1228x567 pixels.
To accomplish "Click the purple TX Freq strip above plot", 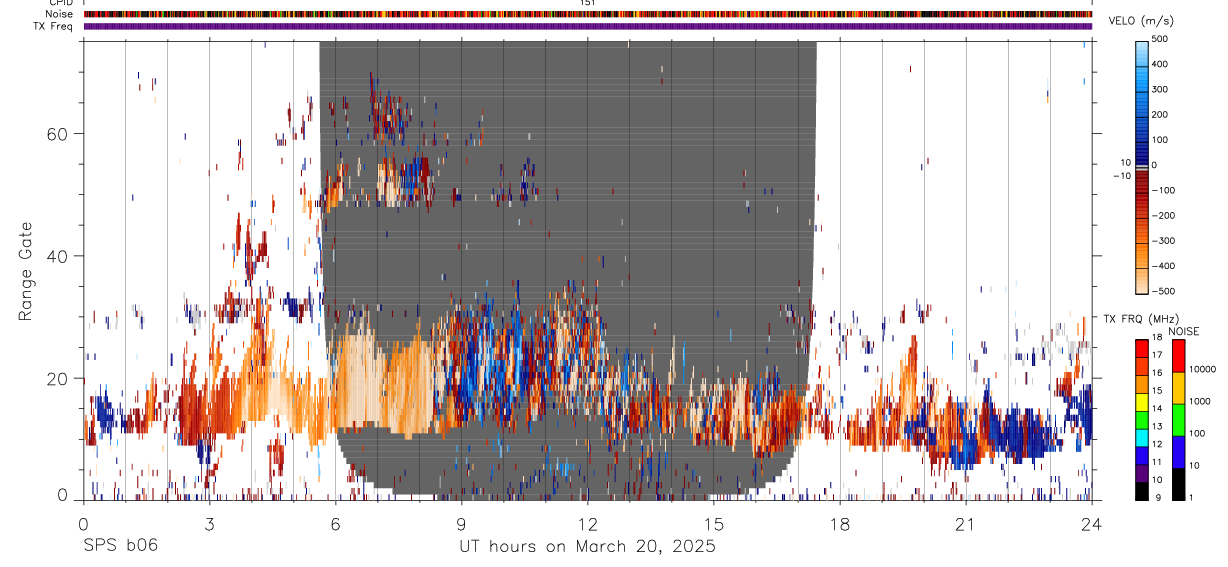I will [x=588, y=26].
